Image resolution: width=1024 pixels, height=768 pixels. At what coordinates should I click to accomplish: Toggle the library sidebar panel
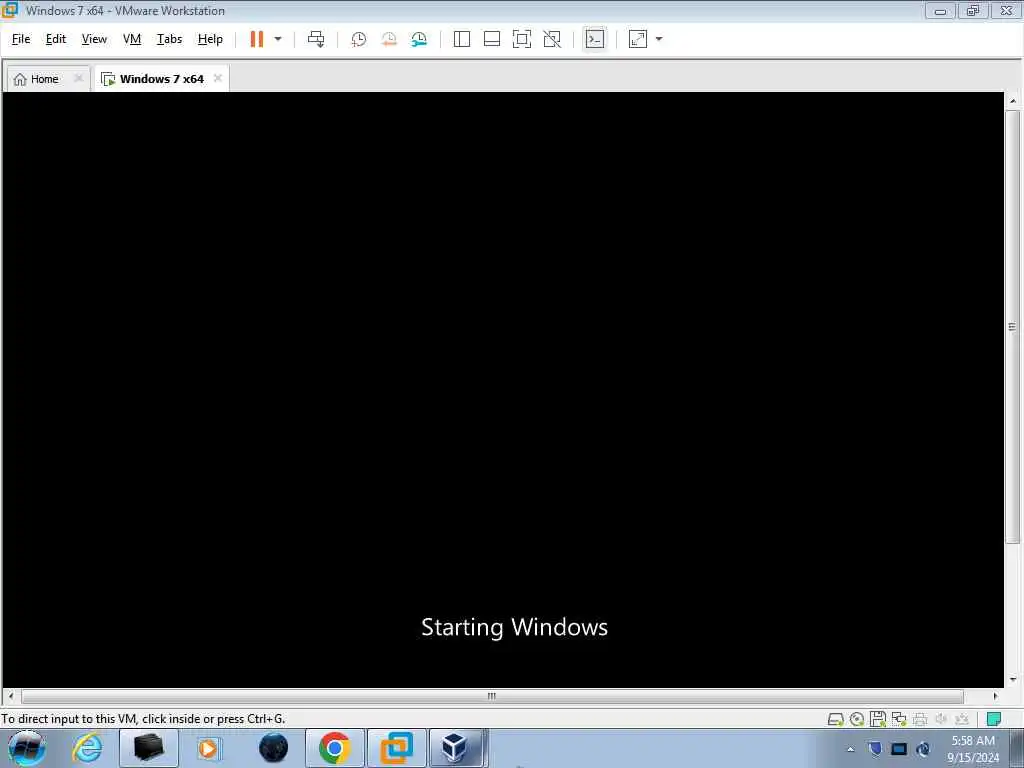462,39
